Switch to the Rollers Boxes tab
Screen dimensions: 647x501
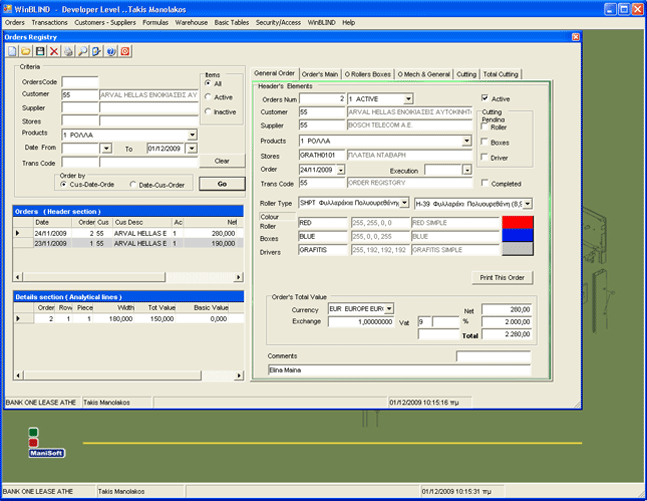368,74
